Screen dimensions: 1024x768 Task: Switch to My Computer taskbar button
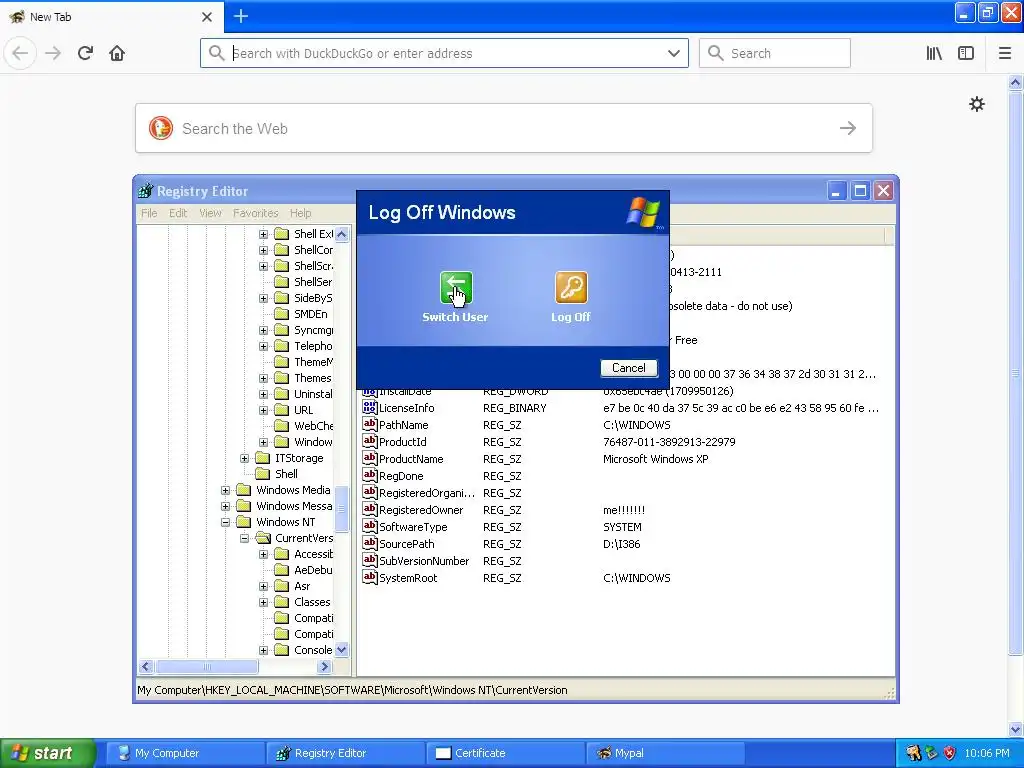coord(185,753)
